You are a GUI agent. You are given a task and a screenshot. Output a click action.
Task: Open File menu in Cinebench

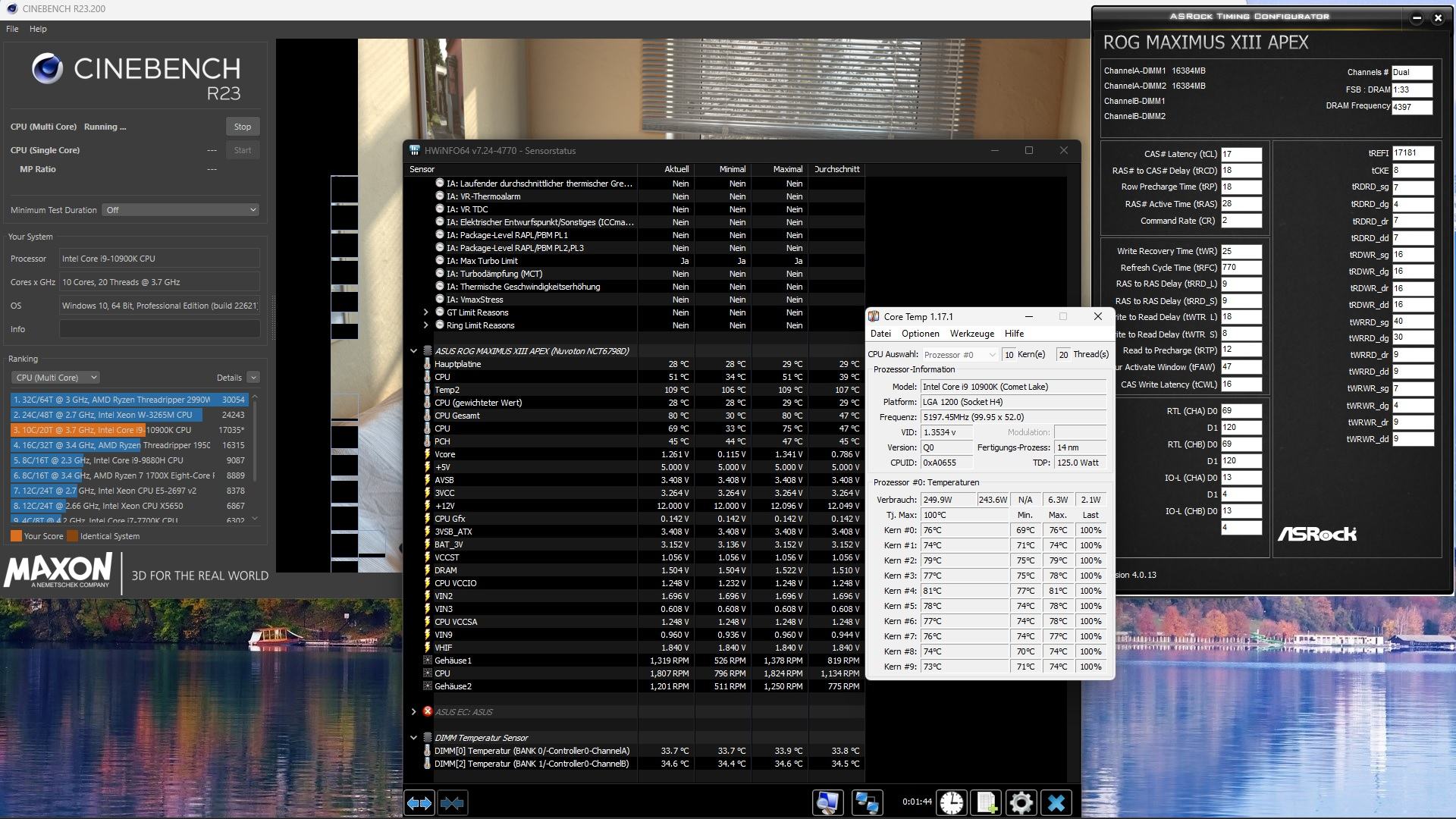[x=12, y=29]
